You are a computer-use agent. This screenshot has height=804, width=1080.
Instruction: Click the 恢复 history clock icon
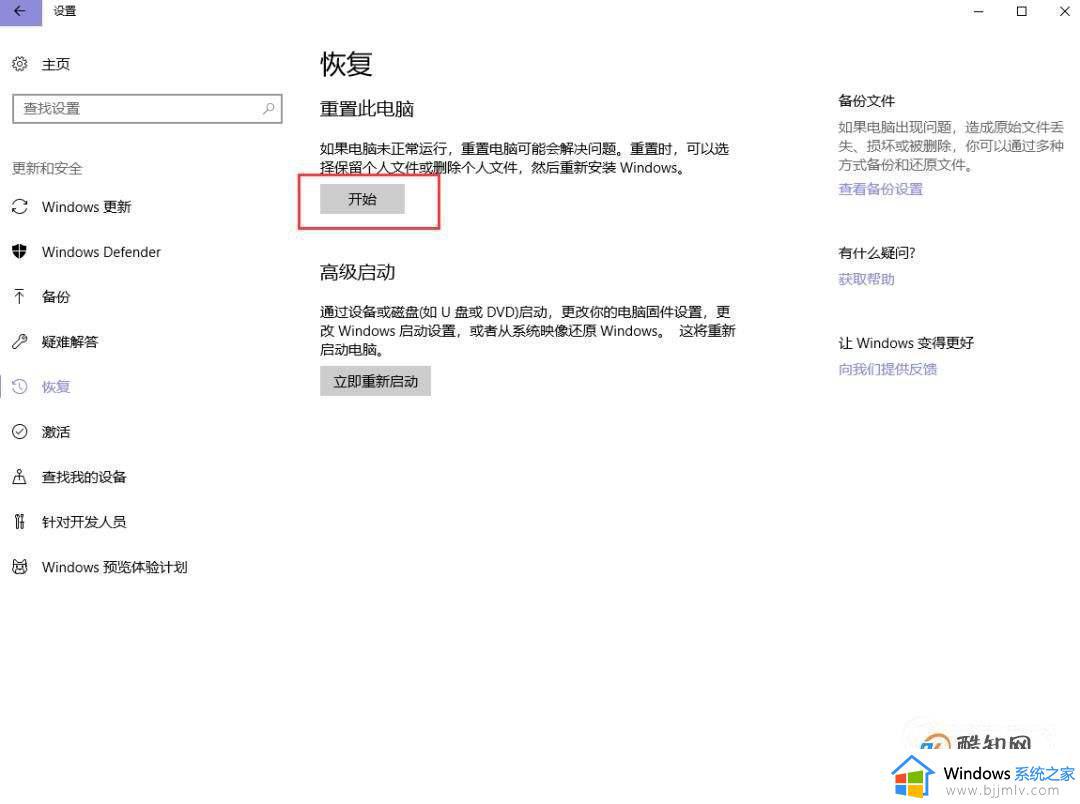[19, 386]
